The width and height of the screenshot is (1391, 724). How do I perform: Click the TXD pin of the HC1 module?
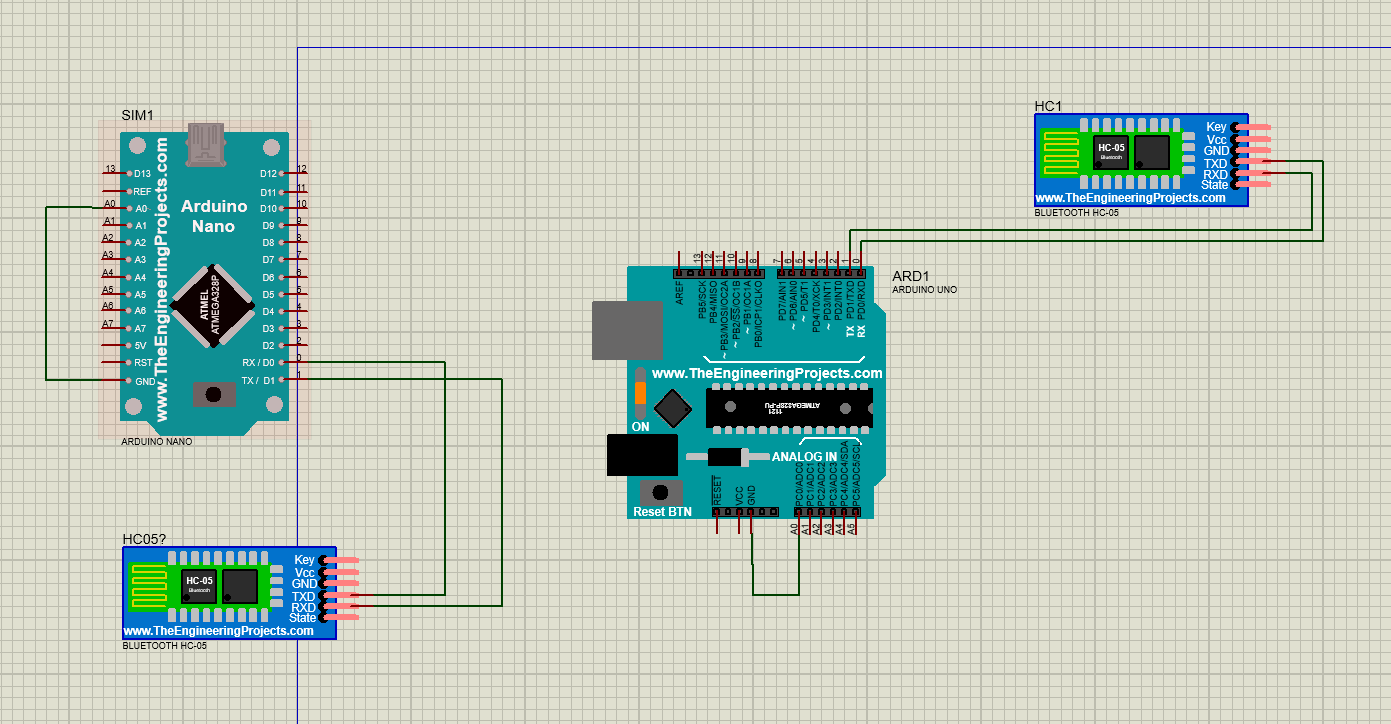pos(1253,162)
